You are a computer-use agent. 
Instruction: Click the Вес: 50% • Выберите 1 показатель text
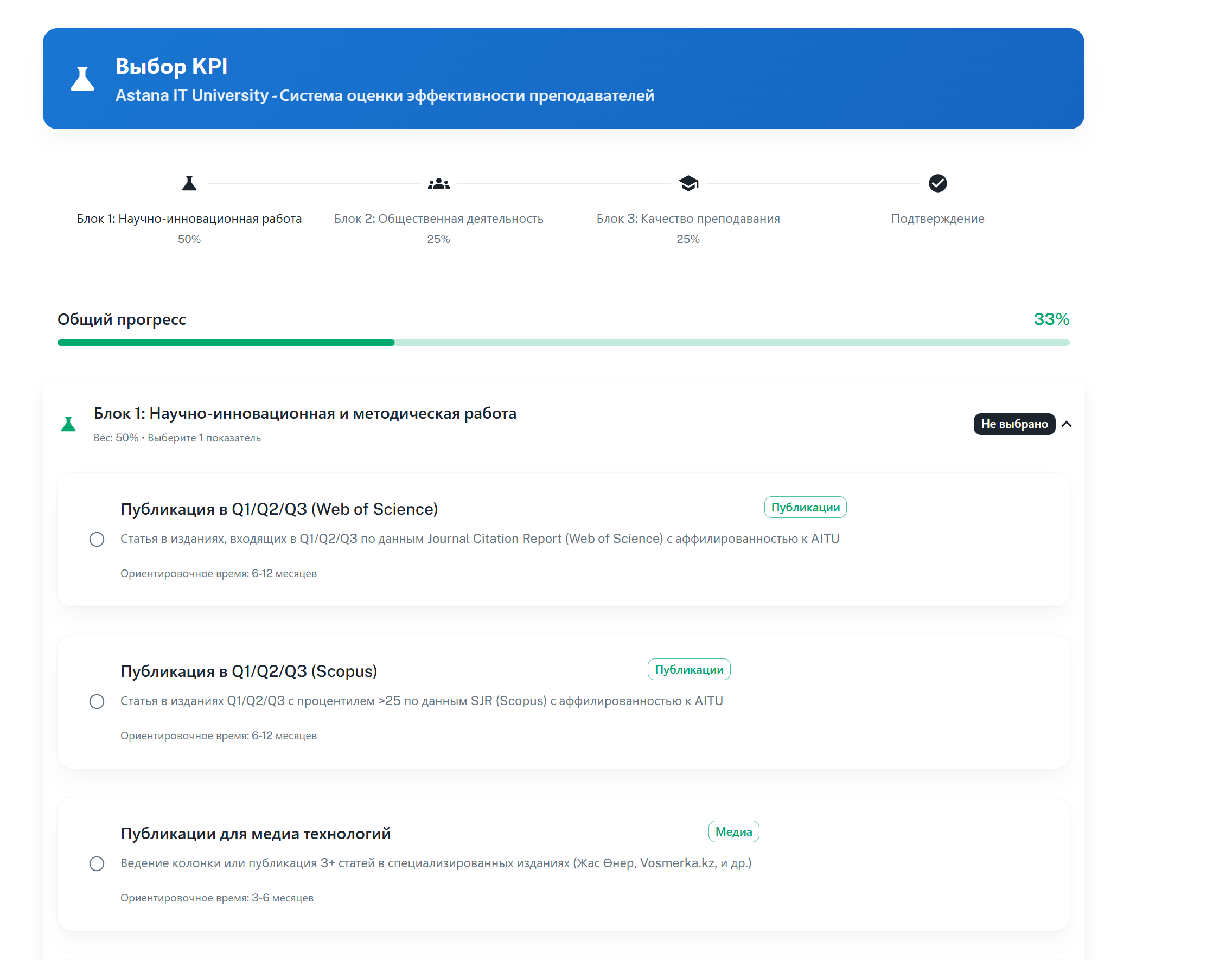coord(177,438)
